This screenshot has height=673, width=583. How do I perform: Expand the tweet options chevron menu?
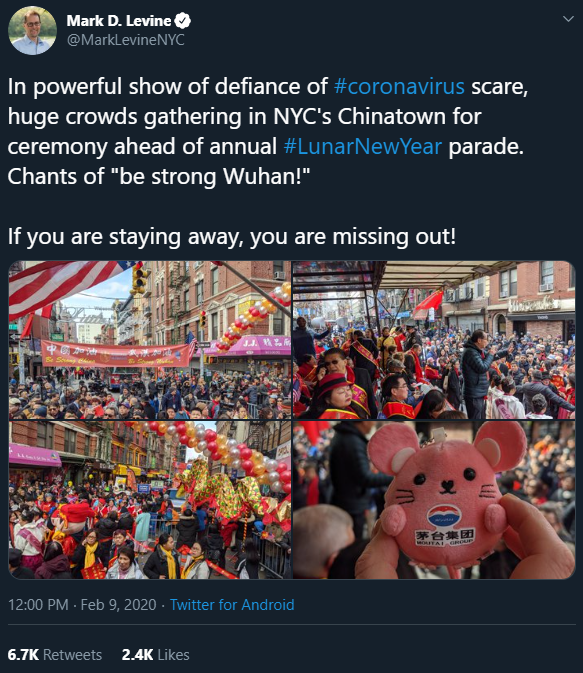coord(568,19)
